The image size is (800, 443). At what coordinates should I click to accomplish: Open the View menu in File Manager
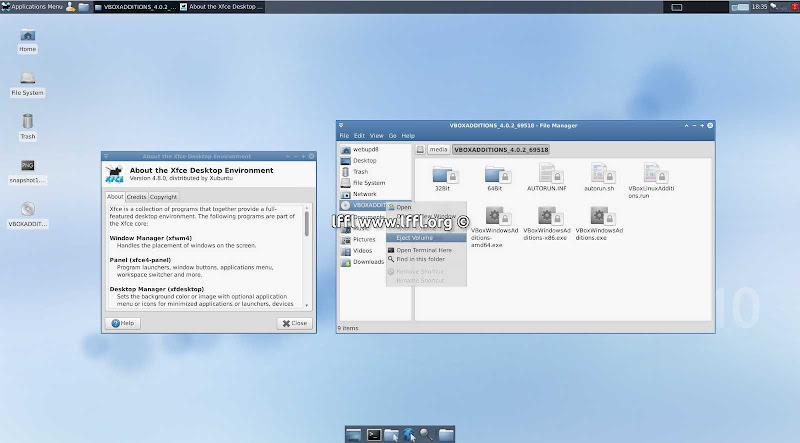coord(376,135)
